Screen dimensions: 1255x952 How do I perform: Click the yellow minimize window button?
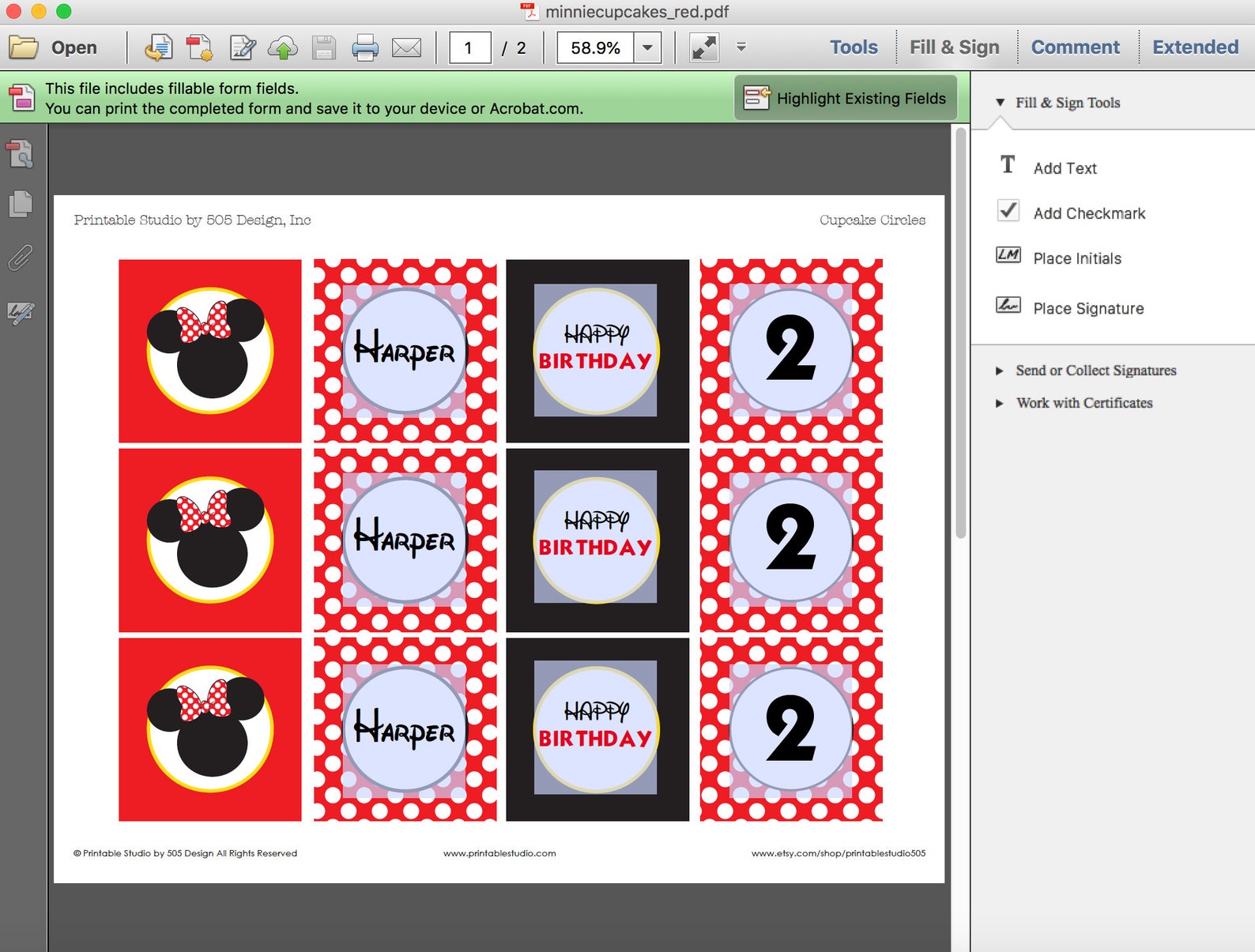tap(38, 11)
